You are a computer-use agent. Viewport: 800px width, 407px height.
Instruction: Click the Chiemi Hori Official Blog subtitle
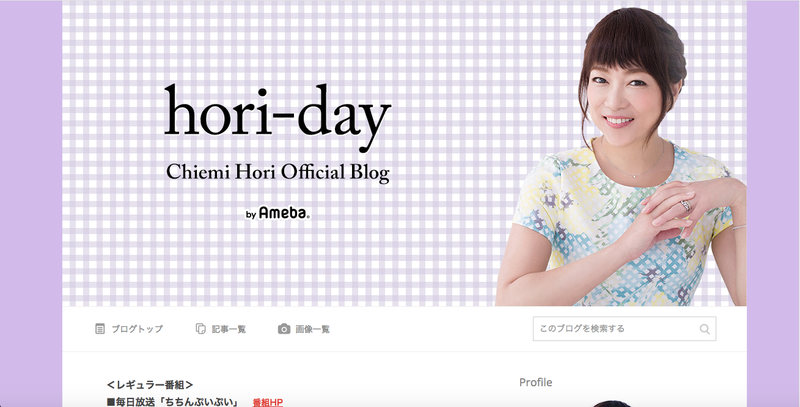tap(278, 172)
